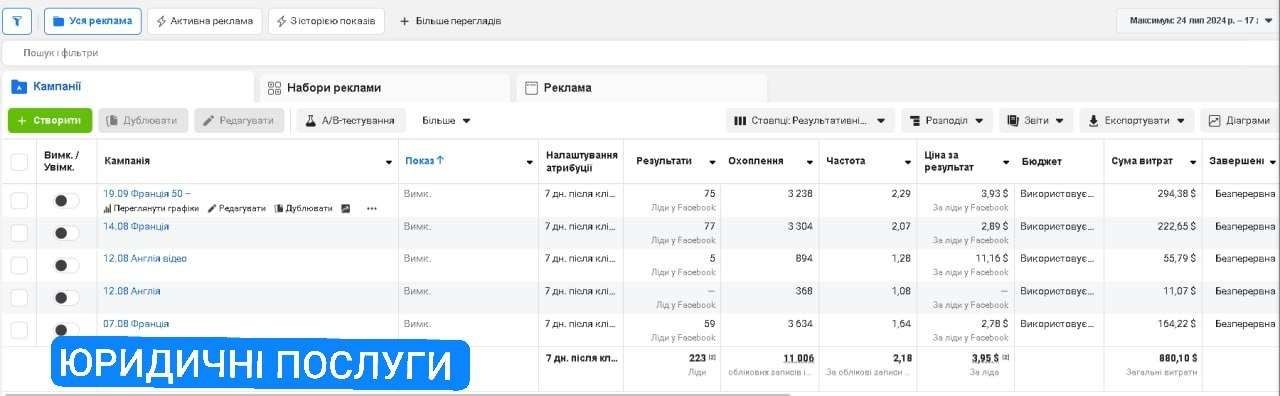Click the green Створити button
Screen dimensions: 1280x396
pyautogui.click(x=50, y=121)
